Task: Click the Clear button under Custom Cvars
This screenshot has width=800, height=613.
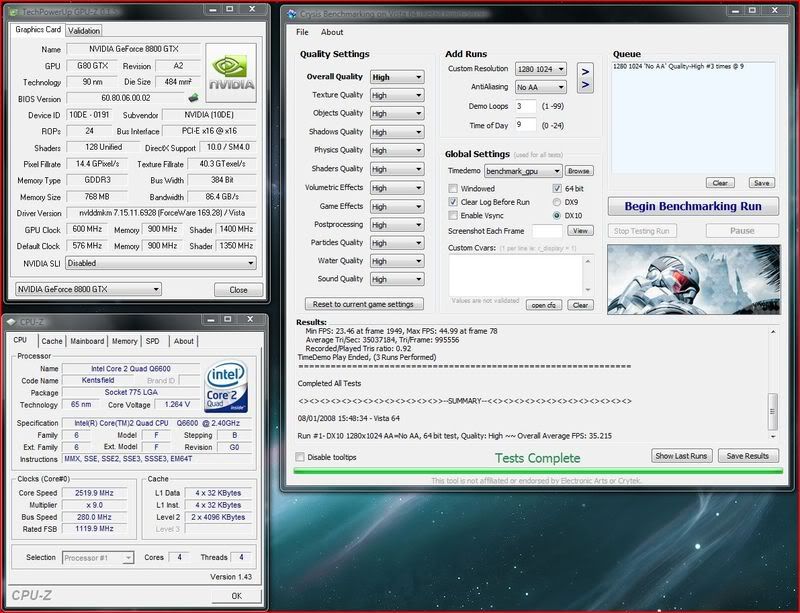Action: coord(580,305)
